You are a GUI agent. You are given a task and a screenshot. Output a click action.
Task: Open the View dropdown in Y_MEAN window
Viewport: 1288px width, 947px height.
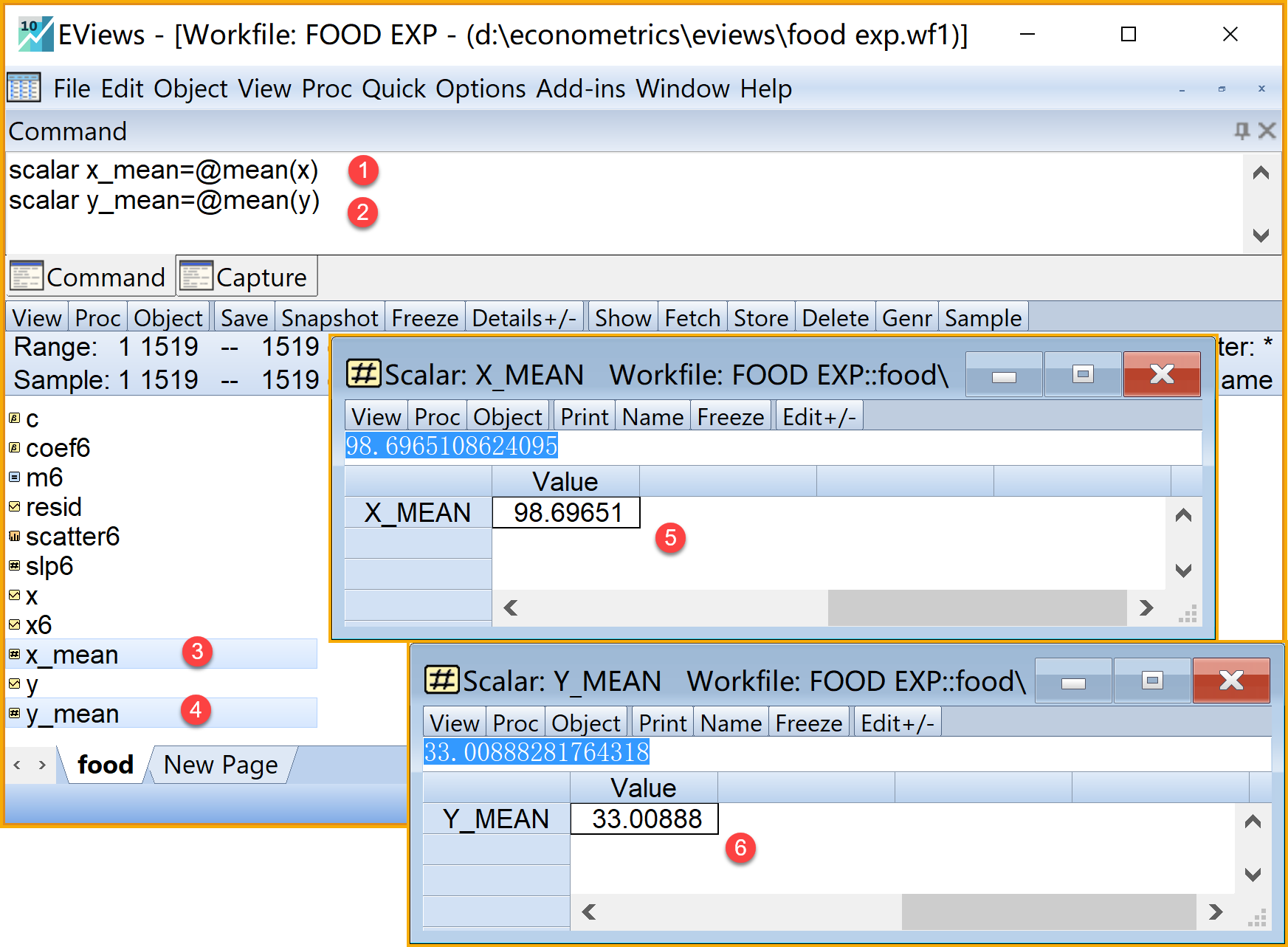(454, 723)
